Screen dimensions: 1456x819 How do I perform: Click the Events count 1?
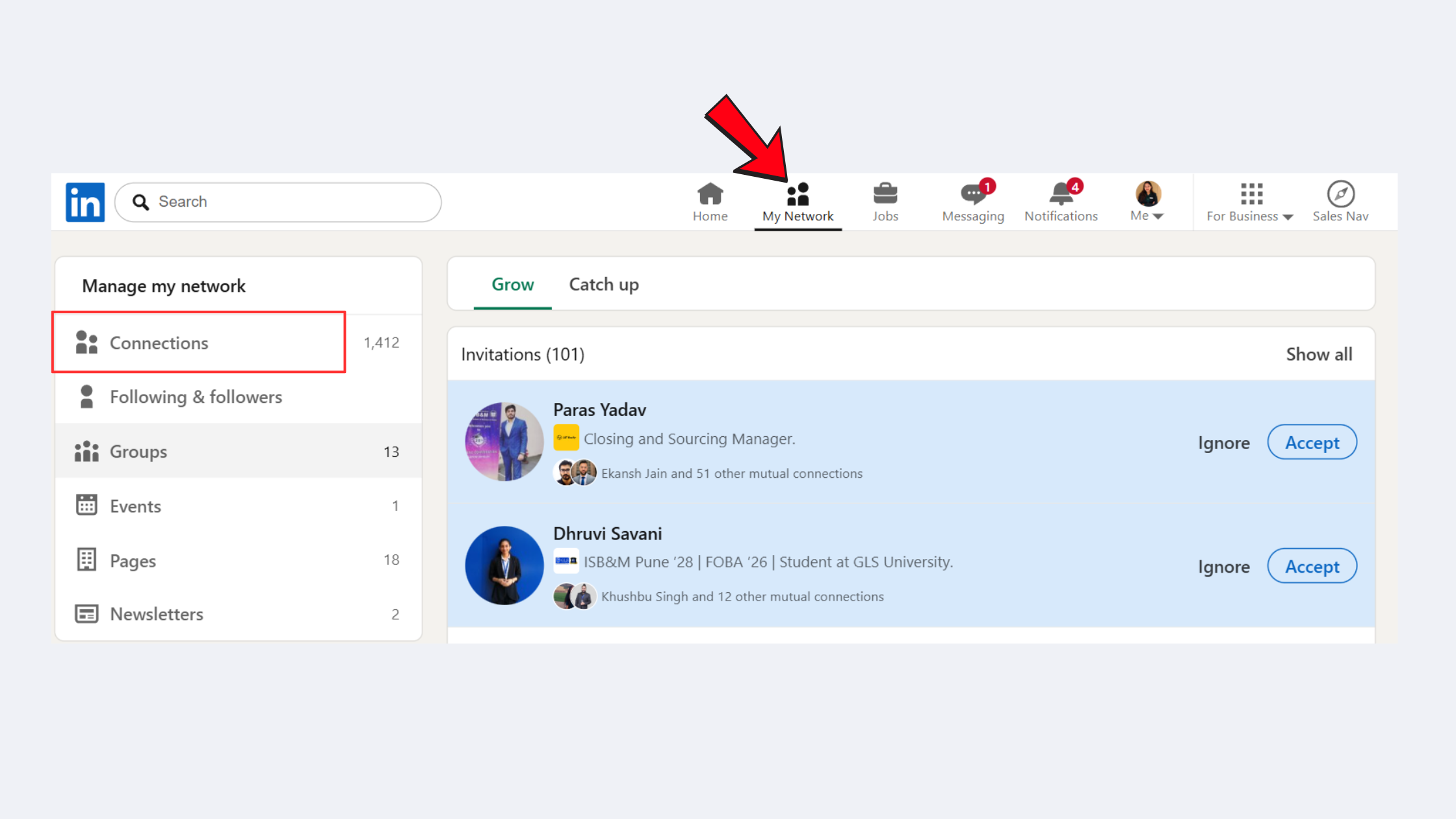(395, 506)
